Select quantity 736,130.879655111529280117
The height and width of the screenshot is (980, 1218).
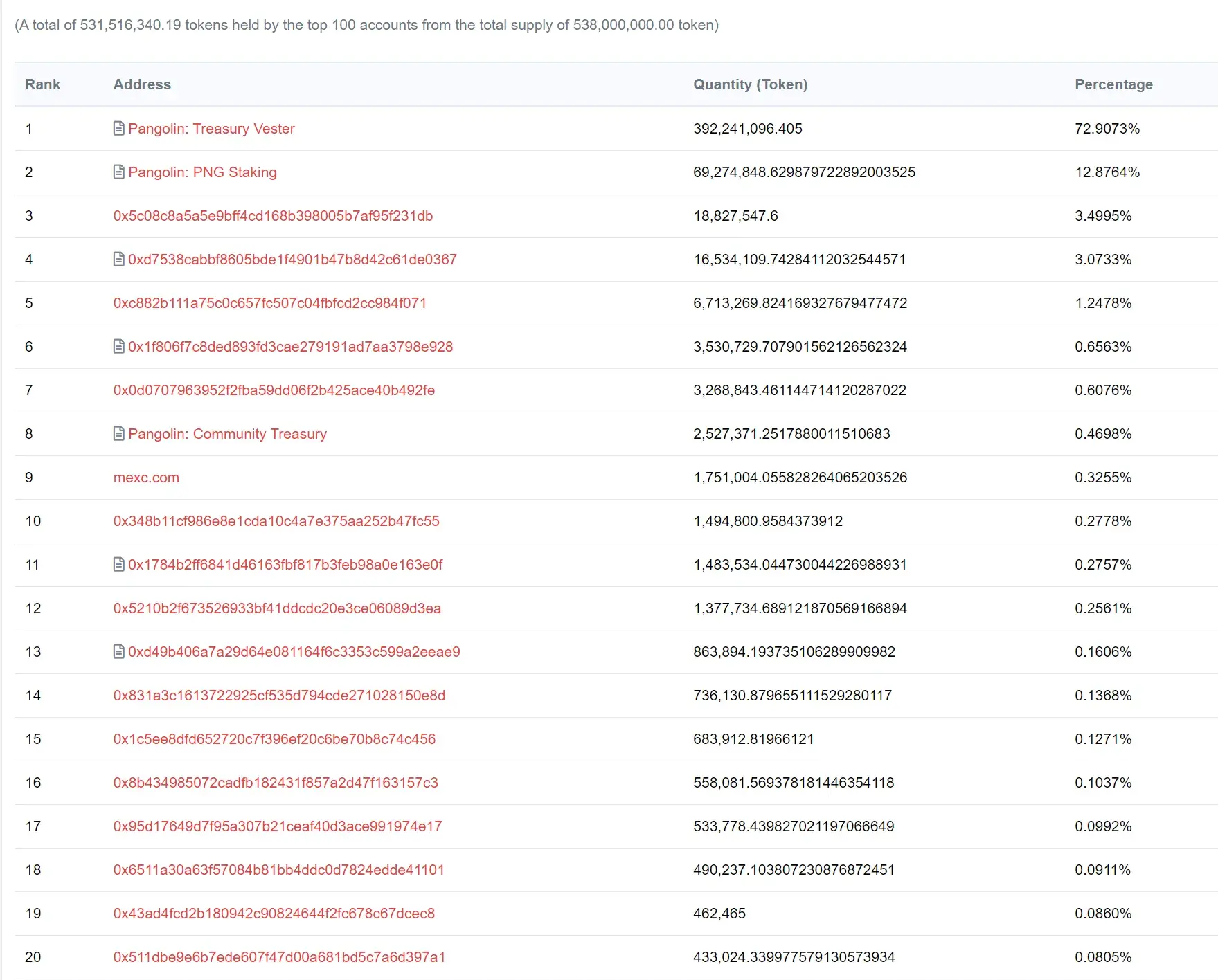[x=792, y=696]
